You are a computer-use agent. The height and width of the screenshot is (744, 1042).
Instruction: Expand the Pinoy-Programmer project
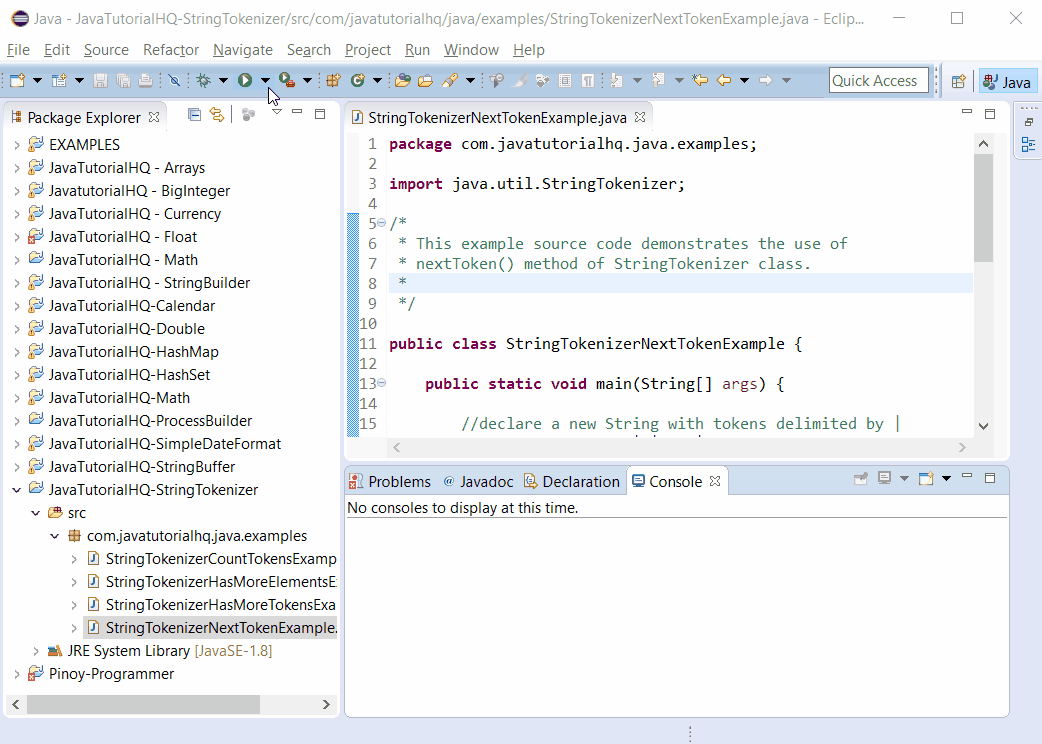[18, 673]
